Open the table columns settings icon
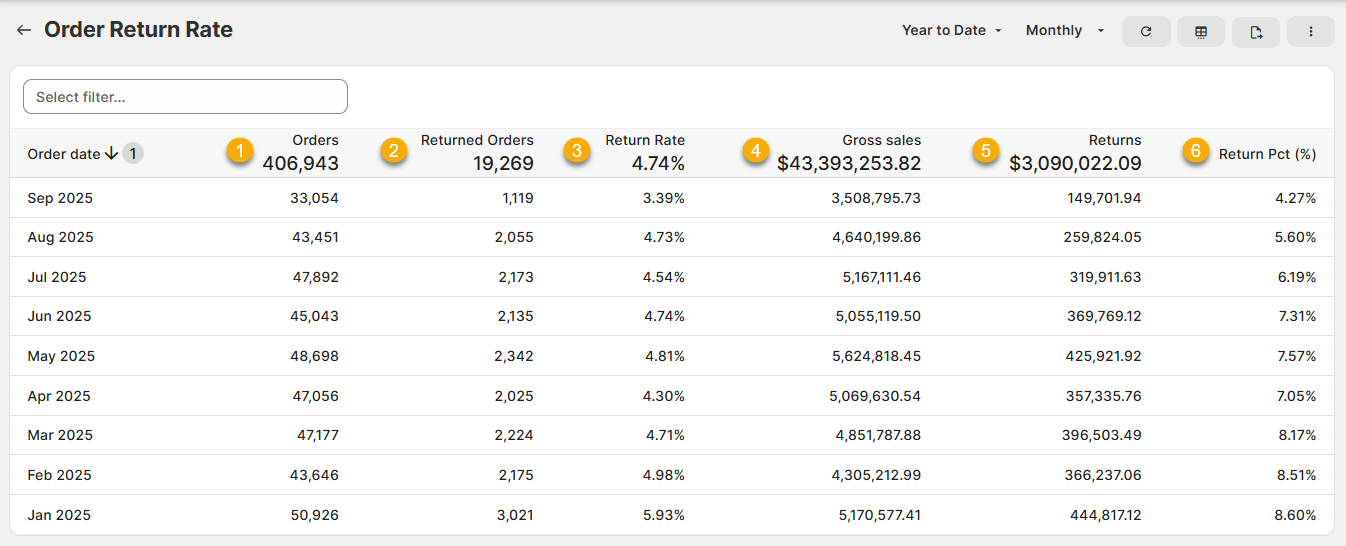 (1201, 32)
